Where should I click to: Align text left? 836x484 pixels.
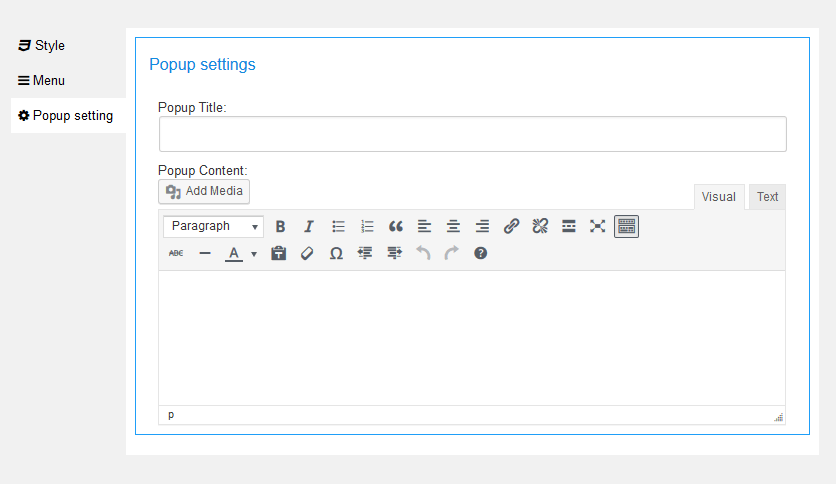click(x=424, y=227)
